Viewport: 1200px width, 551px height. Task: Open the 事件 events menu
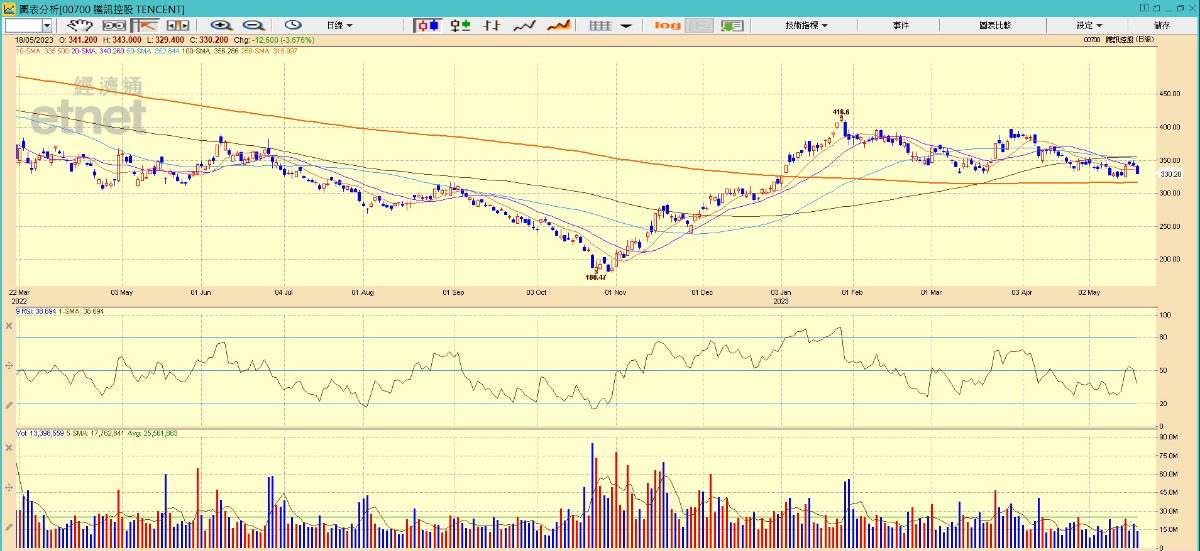901,25
